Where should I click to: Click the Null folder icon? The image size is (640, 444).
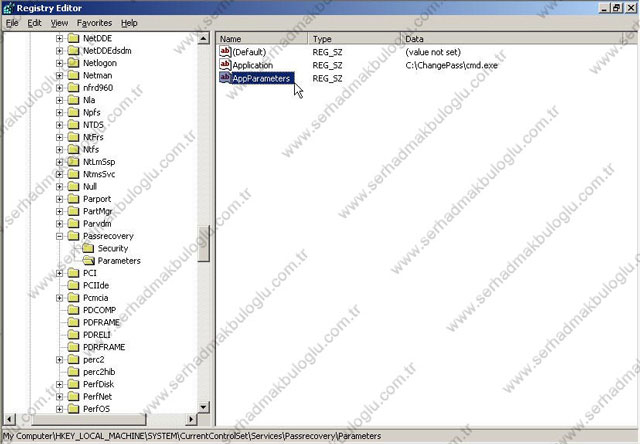coord(73,186)
